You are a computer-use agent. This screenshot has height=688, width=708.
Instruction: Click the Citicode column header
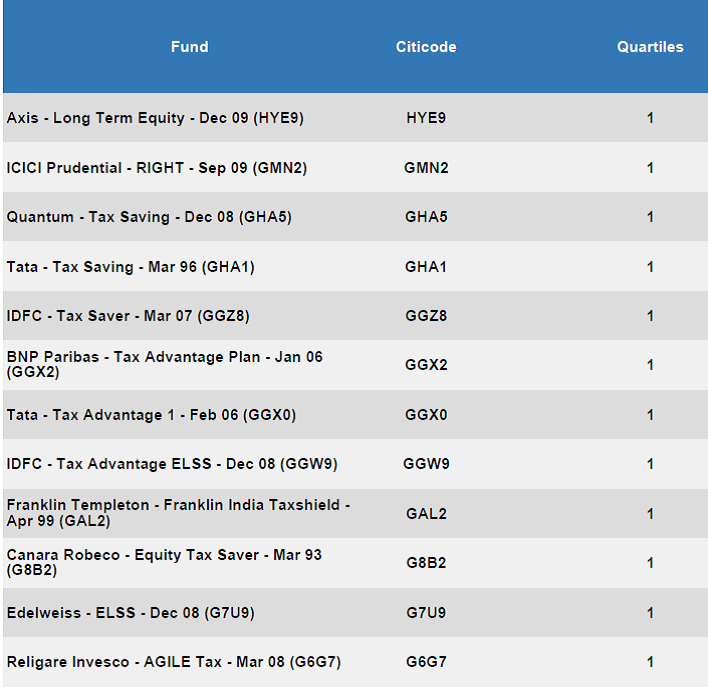point(426,46)
